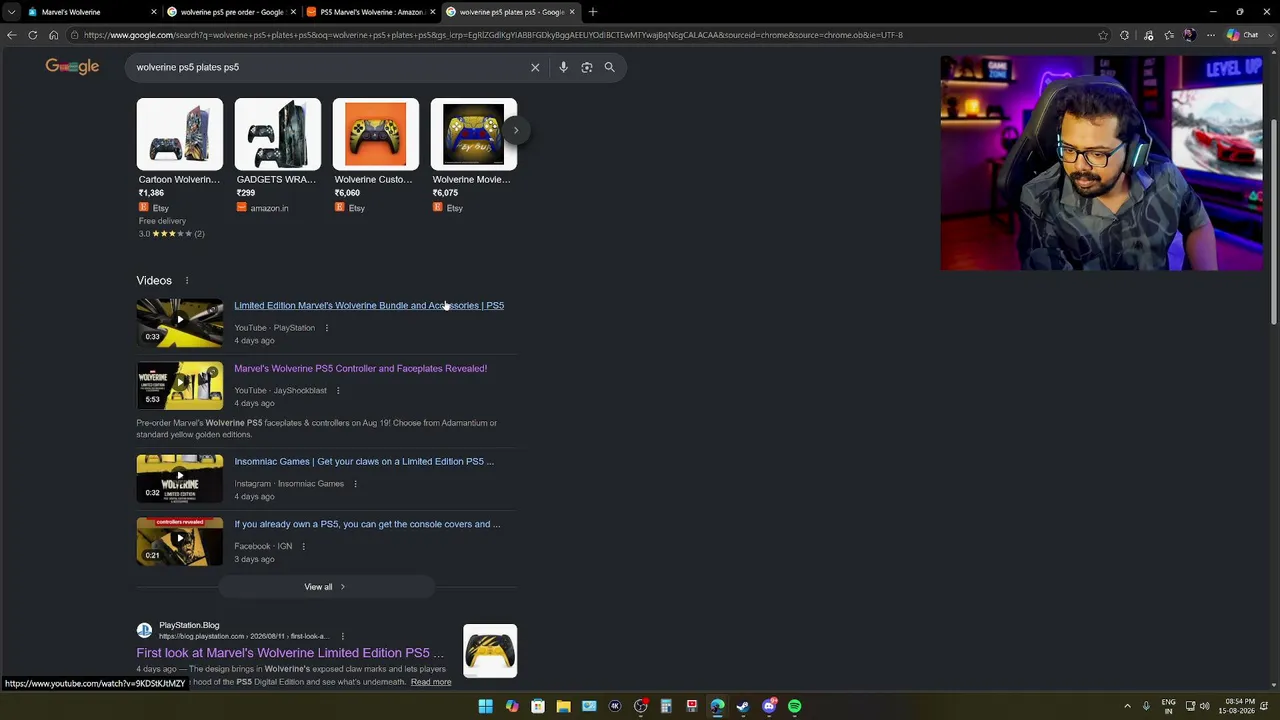This screenshot has width=1280, height=720.
Task: Click View all videos button
Action: pos(326,587)
